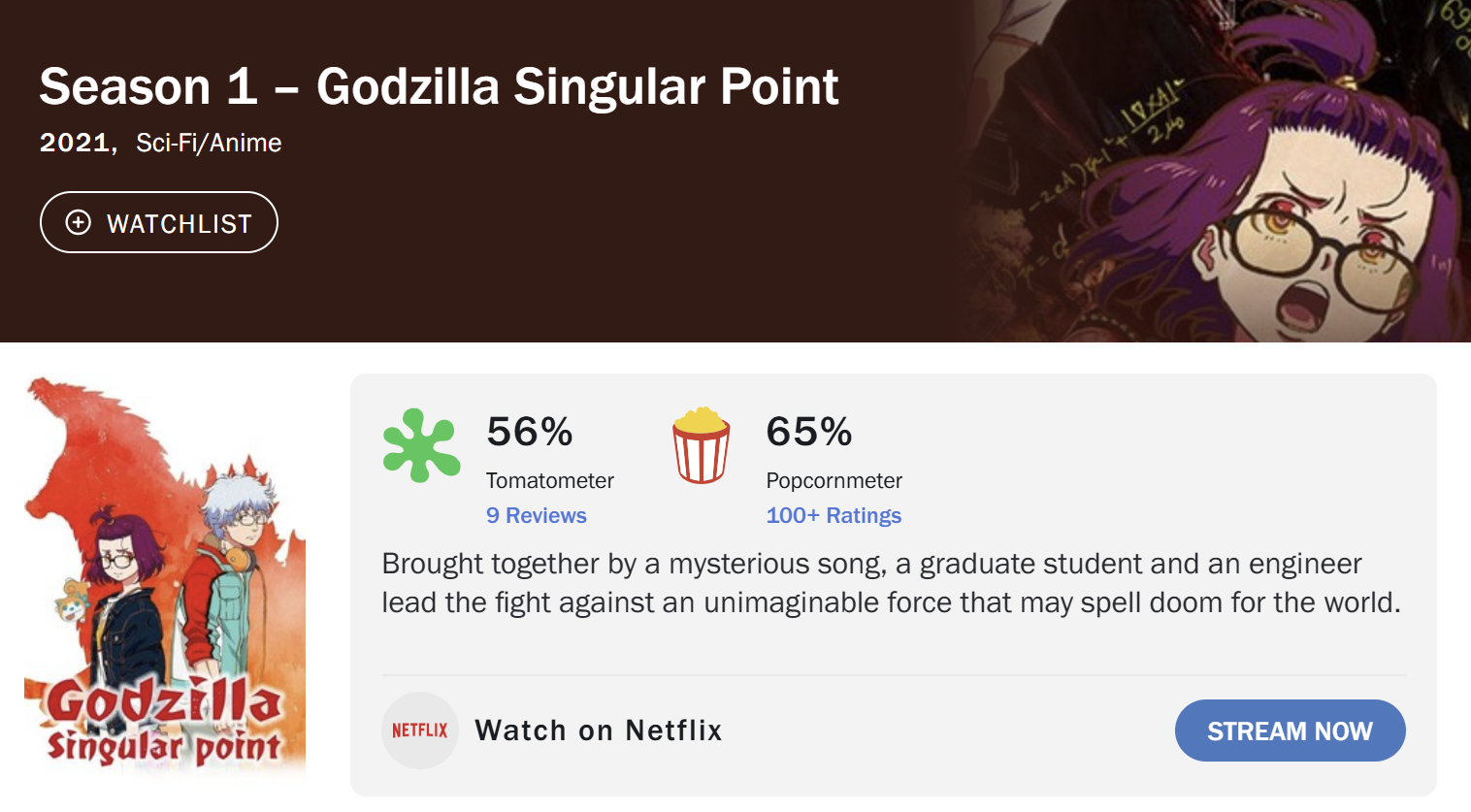Click the season synopsis paragraph
Viewport: 1471px width, 812px height.
point(891,583)
